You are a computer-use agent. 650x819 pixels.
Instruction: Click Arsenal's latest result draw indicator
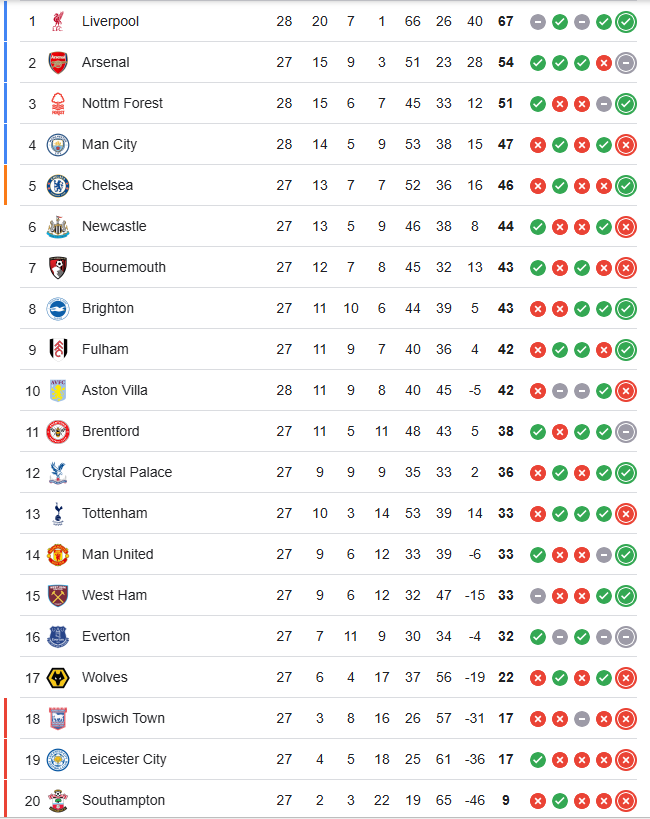point(626,63)
